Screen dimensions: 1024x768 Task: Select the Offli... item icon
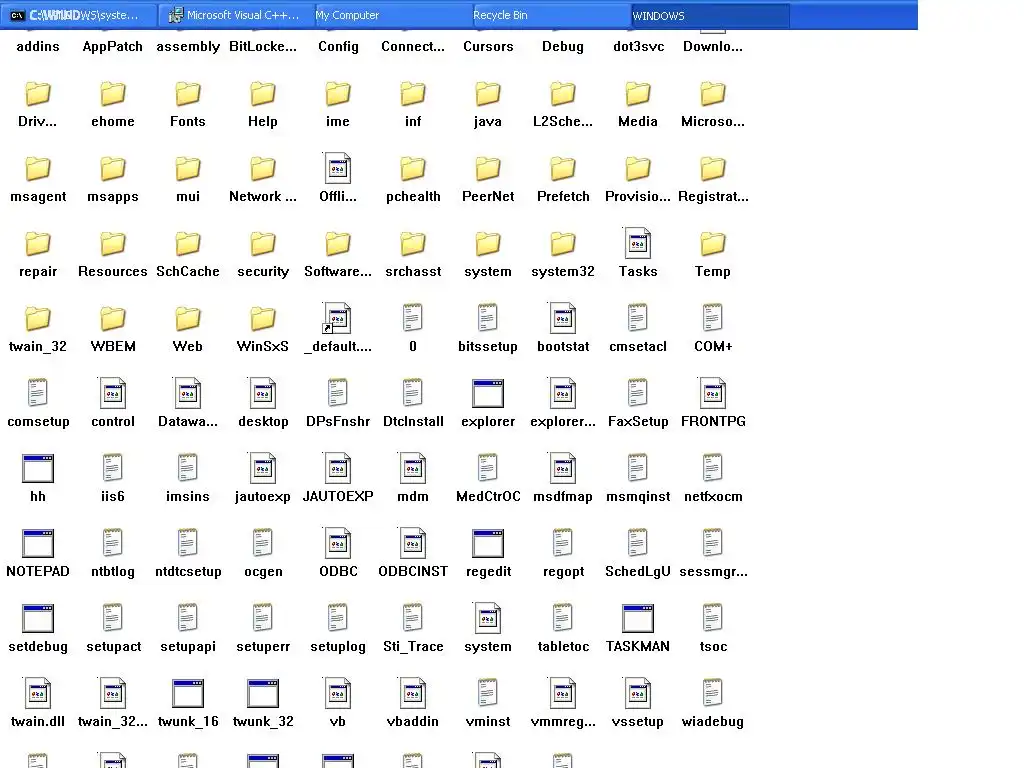point(338,168)
